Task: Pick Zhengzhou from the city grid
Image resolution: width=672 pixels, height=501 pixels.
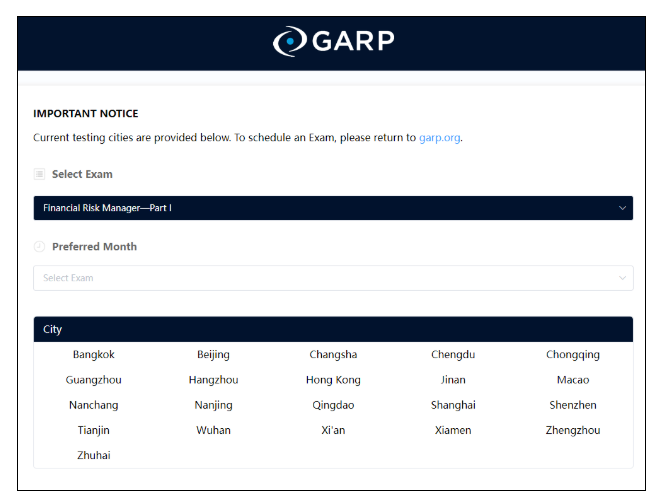Action: point(573,430)
